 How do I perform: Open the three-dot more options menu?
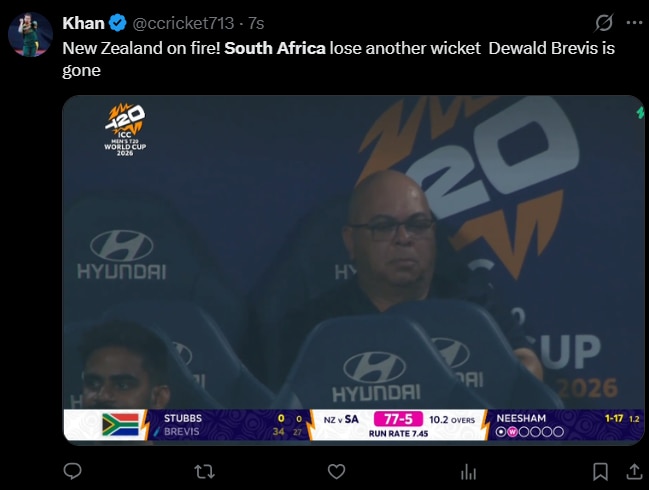pyautogui.click(x=634, y=23)
